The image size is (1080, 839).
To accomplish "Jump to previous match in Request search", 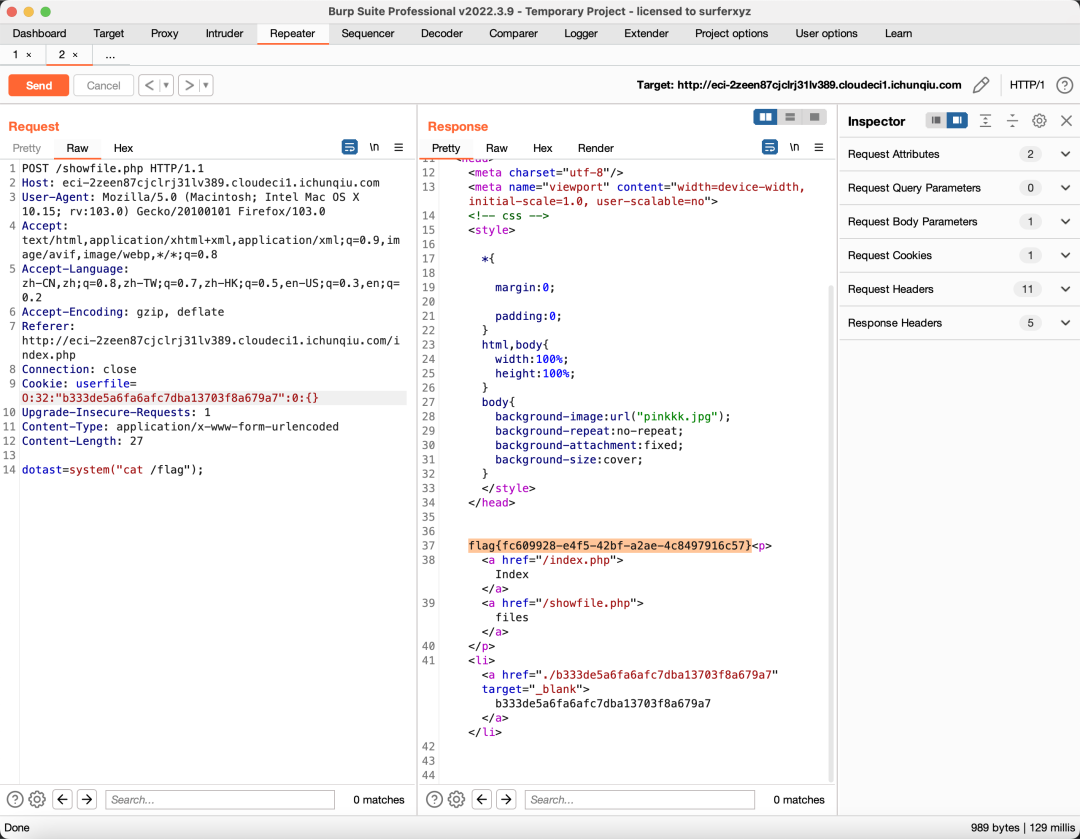I will click(62, 799).
